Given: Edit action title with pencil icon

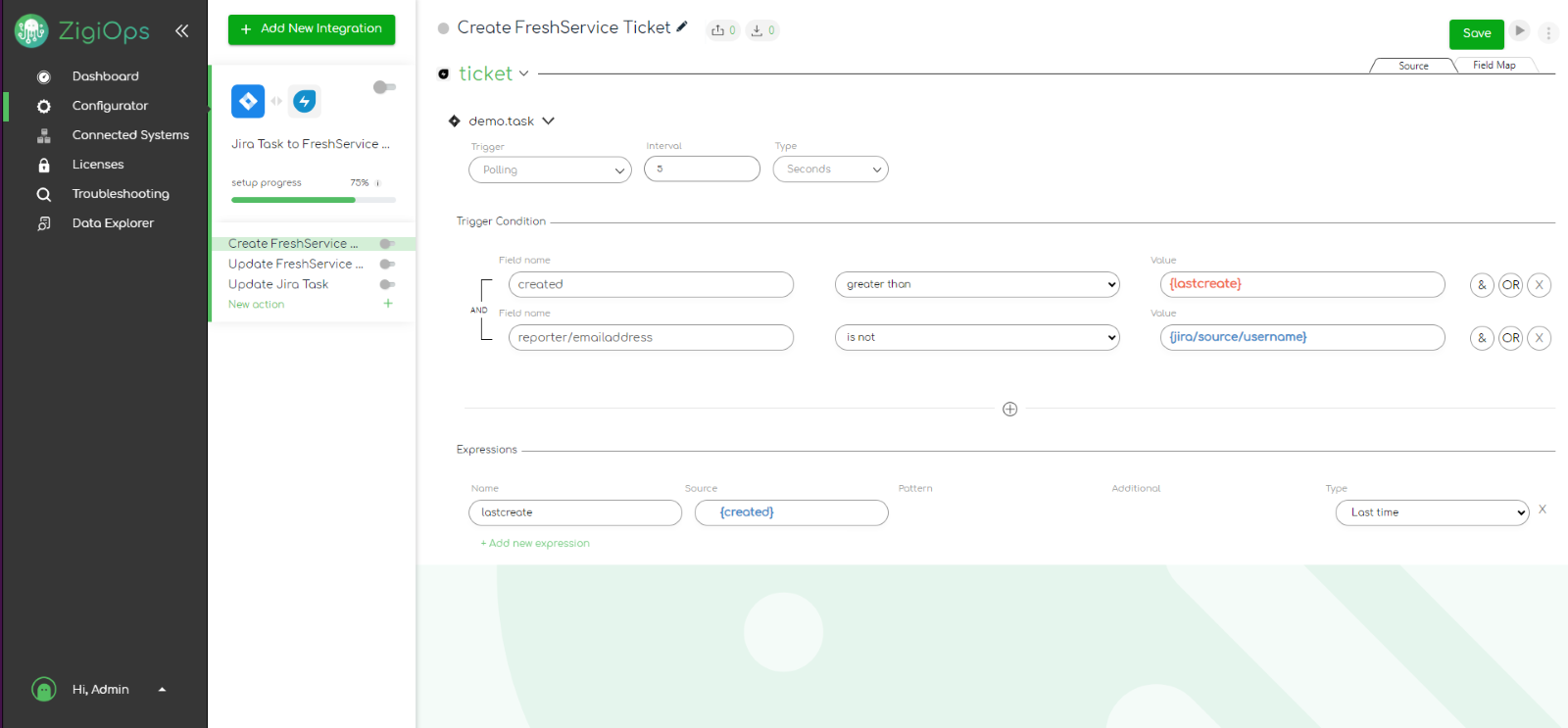Looking at the screenshot, I should coord(682,27).
